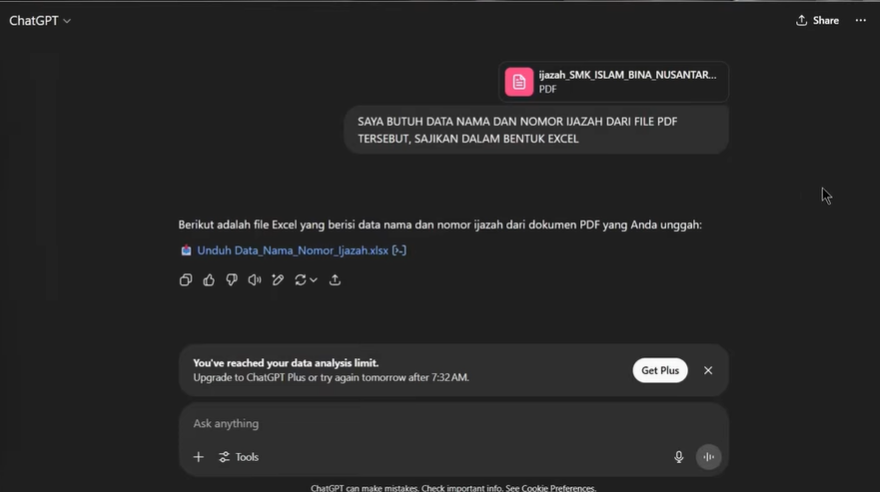Click the citation marker after xlsx link

(x=399, y=251)
